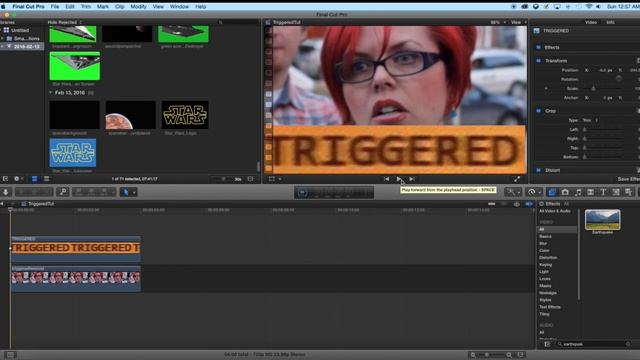Switch to the Video inspector tab
Image resolution: width=640 pixels, height=360 pixels.
[591, 22]
